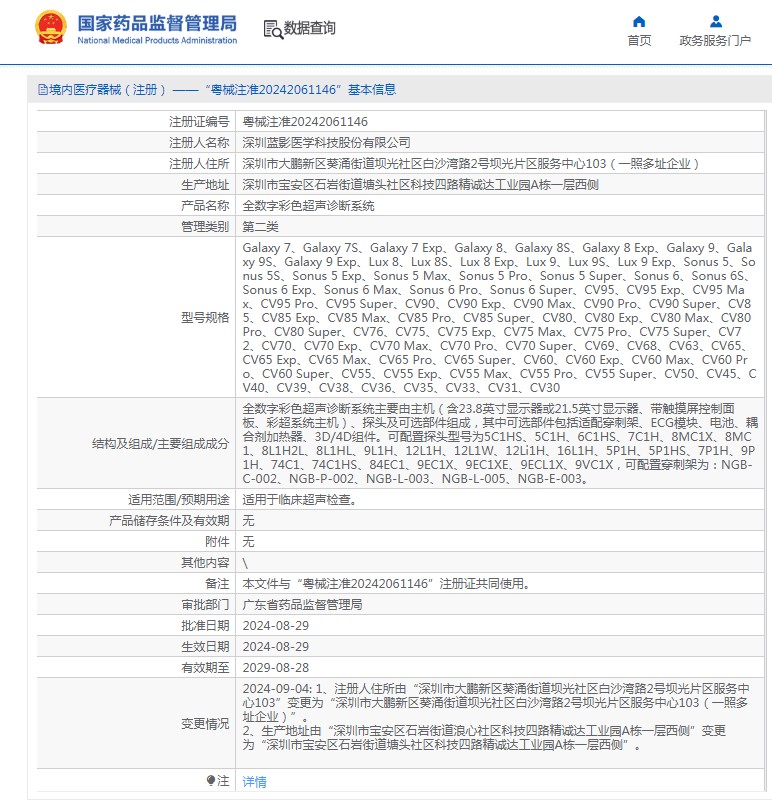Select management category value 第二类

pos(261,226)
